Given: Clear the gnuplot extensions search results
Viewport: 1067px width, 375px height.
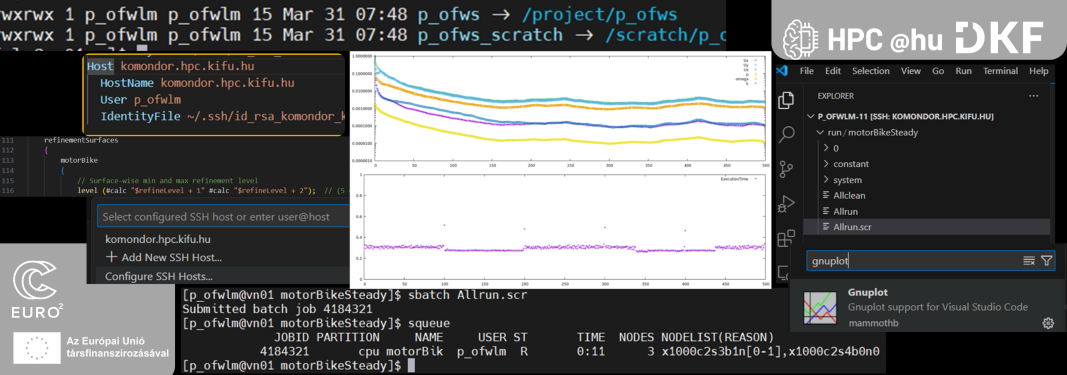Looking at the screenshot, I should pos(1029,261).
